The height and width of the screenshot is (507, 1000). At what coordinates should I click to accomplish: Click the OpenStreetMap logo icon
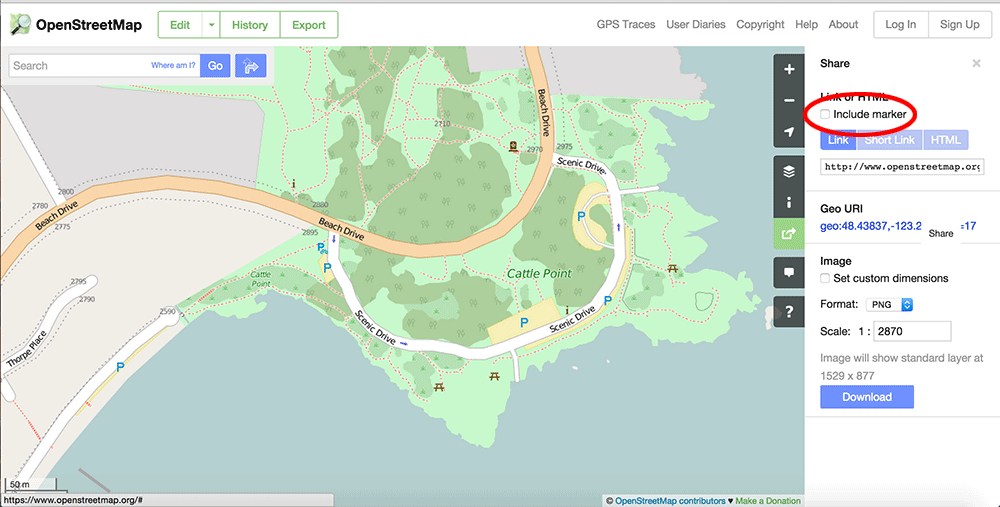[20, 24]
